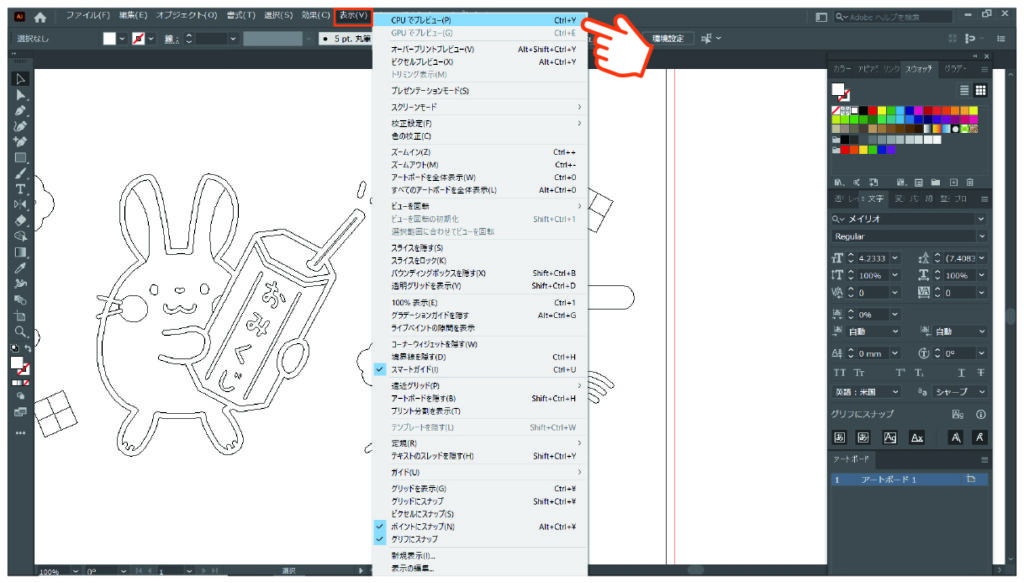Choose プレゼンテーションモード from the menu
The image size is (1024, 583).
(x=480, y=91)
